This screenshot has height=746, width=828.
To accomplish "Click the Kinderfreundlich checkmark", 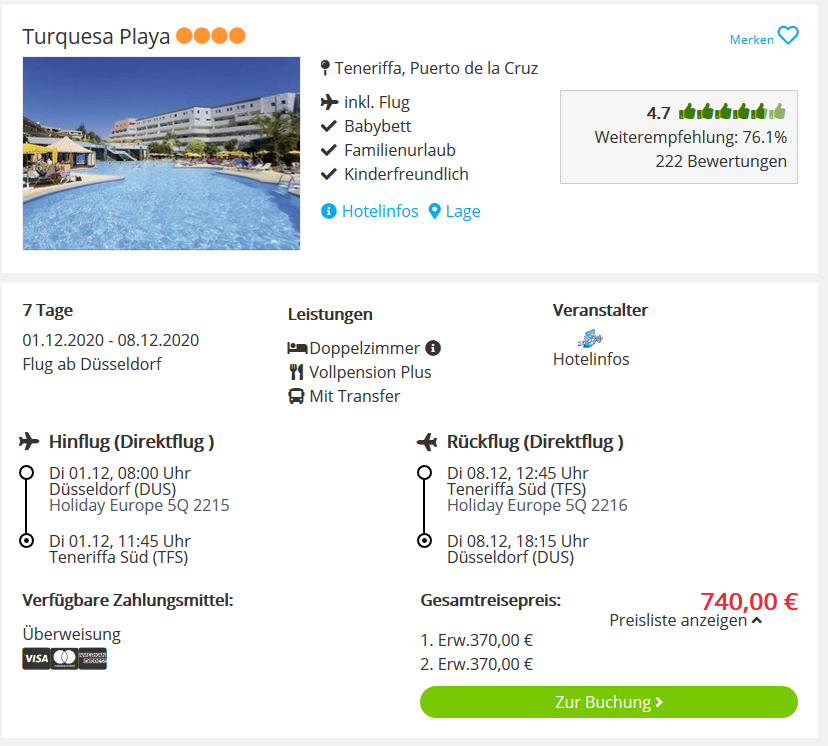I will click(328, 174).
